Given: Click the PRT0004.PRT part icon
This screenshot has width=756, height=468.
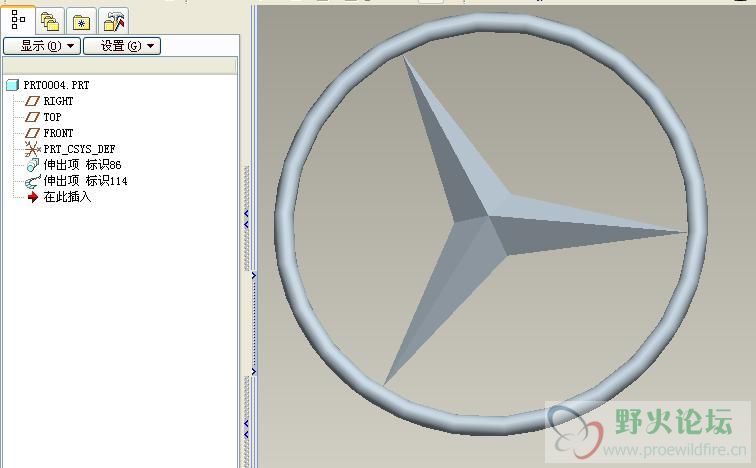Looking at the screenshot, I should (13, 85).
